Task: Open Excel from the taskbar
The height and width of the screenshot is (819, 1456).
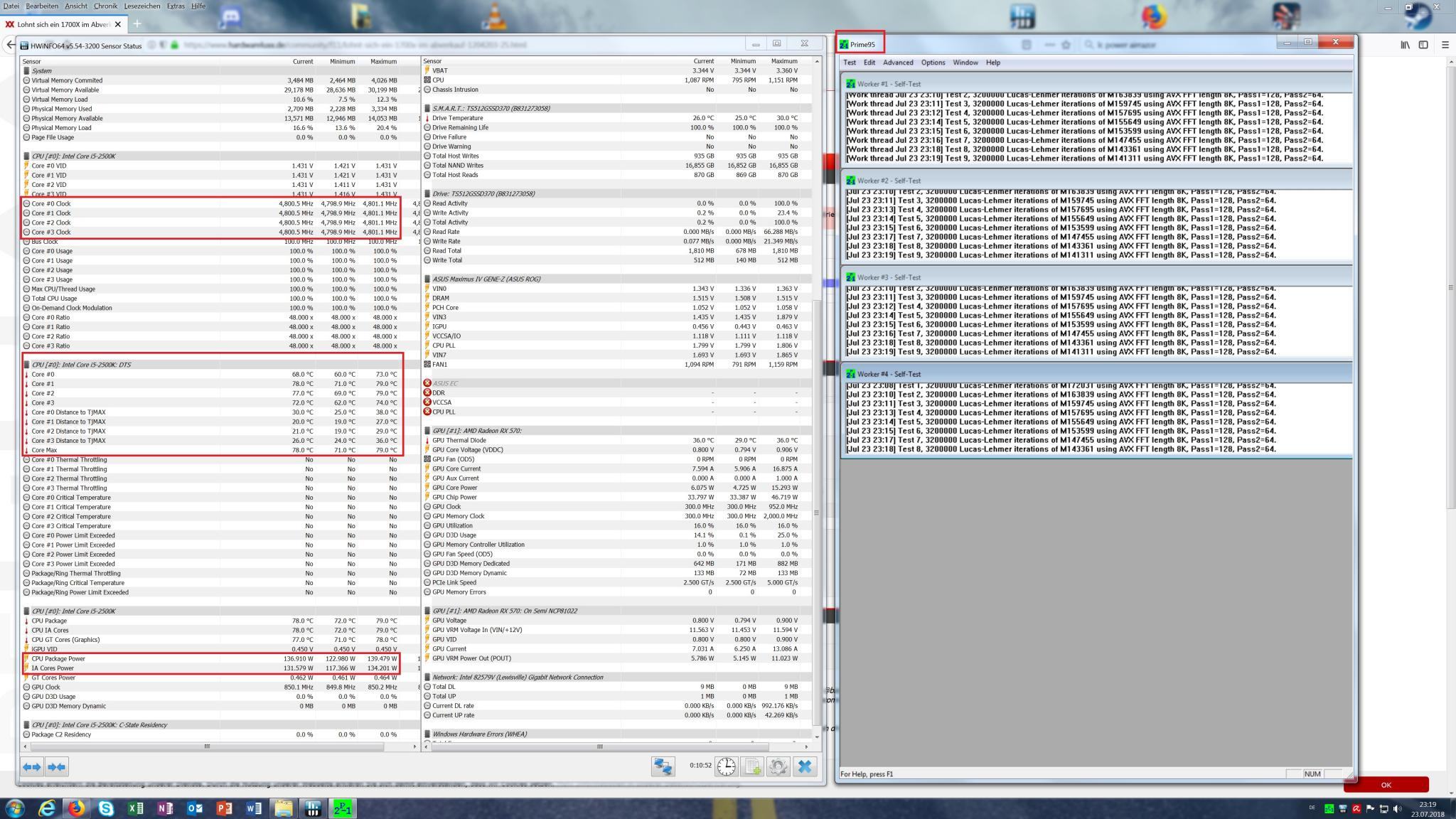Action: [136, 808]
